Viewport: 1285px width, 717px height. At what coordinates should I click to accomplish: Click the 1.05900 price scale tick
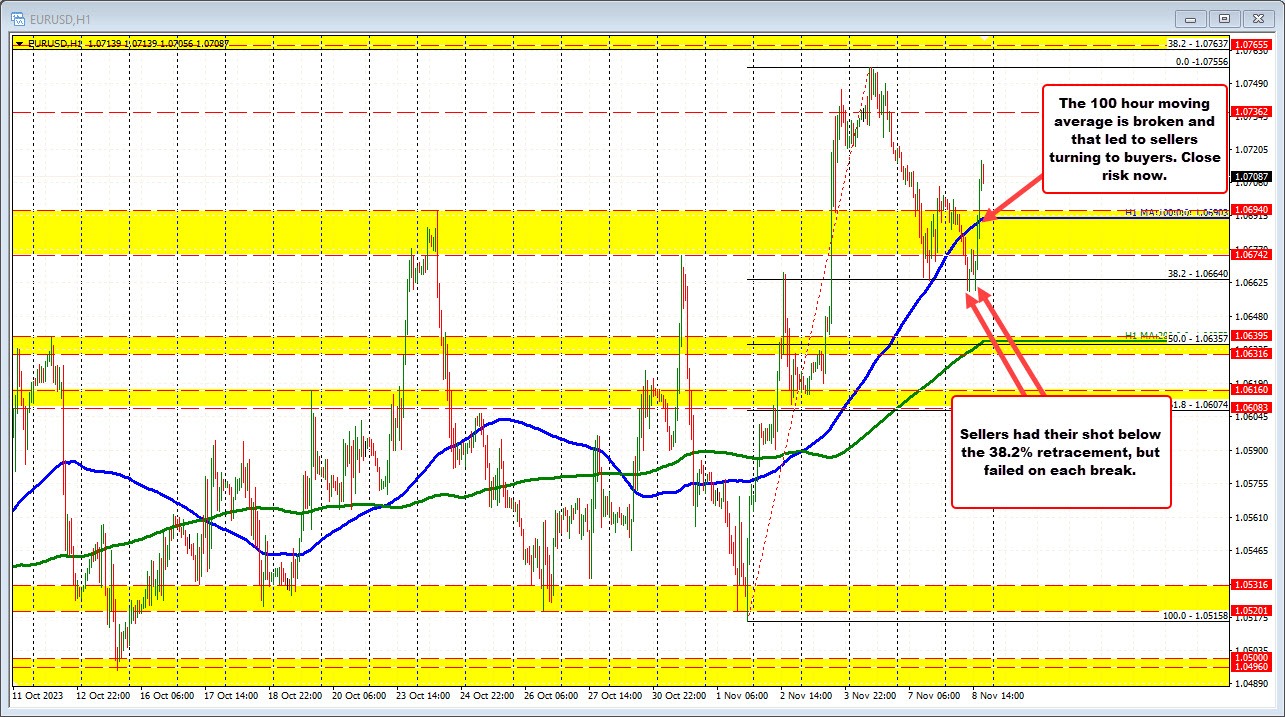point(1252,450)
